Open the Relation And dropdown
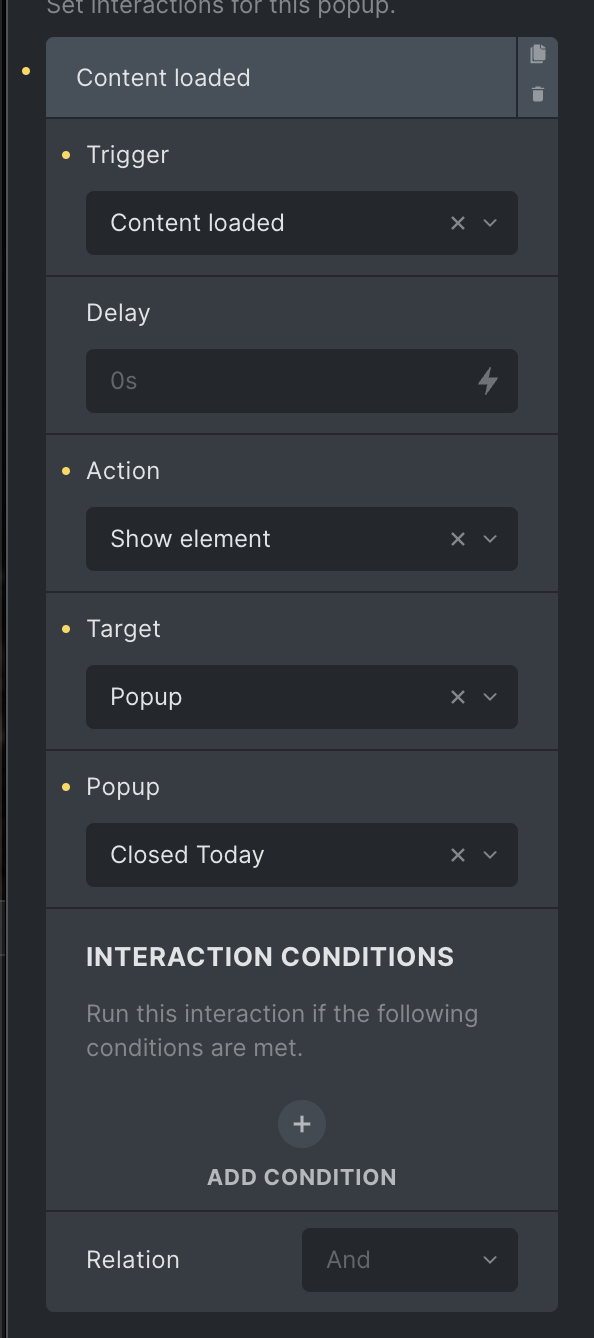This screenshot has width=594, height=1338. [x=410, y=1260]
